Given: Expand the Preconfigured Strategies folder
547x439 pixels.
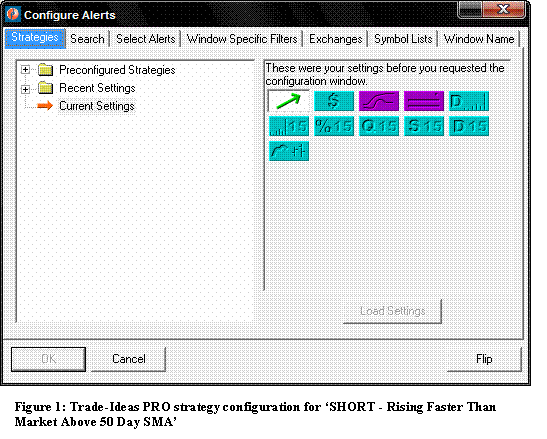Looking at the screenshot, I should pos(25,70).
